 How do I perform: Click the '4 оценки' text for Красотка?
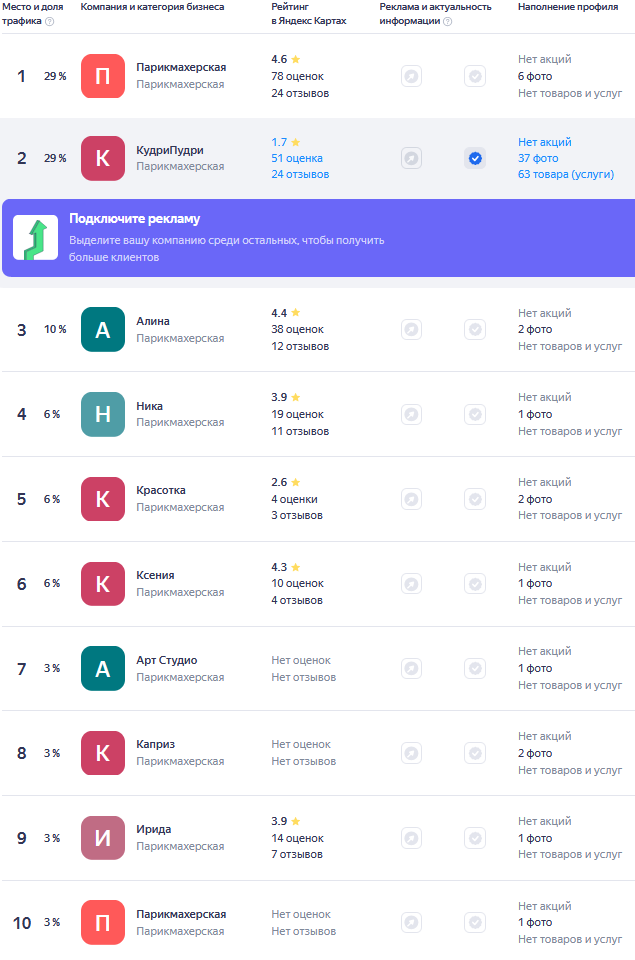295,499
